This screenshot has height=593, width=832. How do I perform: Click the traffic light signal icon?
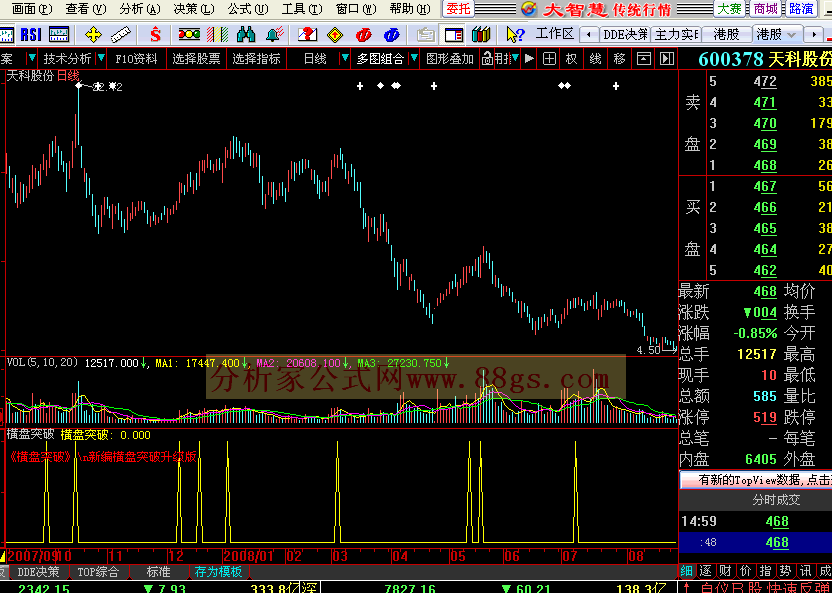tap(189, 35)
